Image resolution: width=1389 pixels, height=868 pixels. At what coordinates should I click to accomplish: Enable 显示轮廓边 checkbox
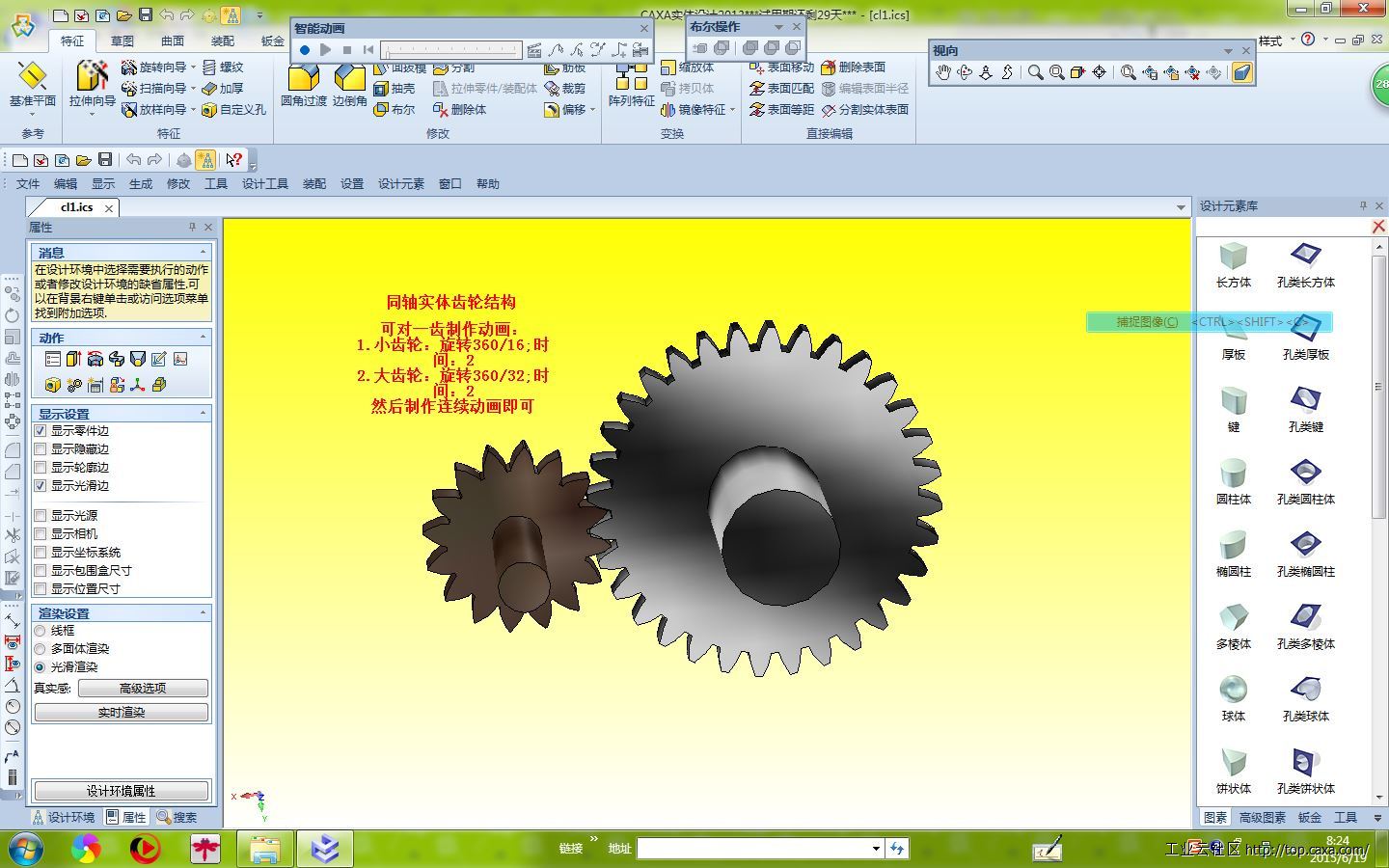pos(41,468)
